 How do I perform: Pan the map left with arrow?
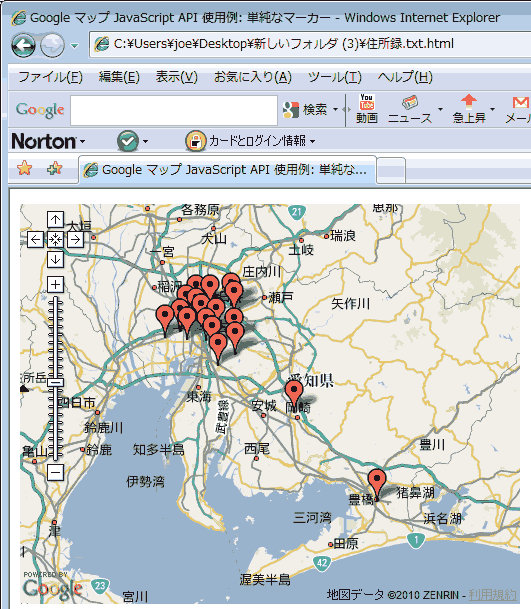pyautogui.click(x=35, y=240)
